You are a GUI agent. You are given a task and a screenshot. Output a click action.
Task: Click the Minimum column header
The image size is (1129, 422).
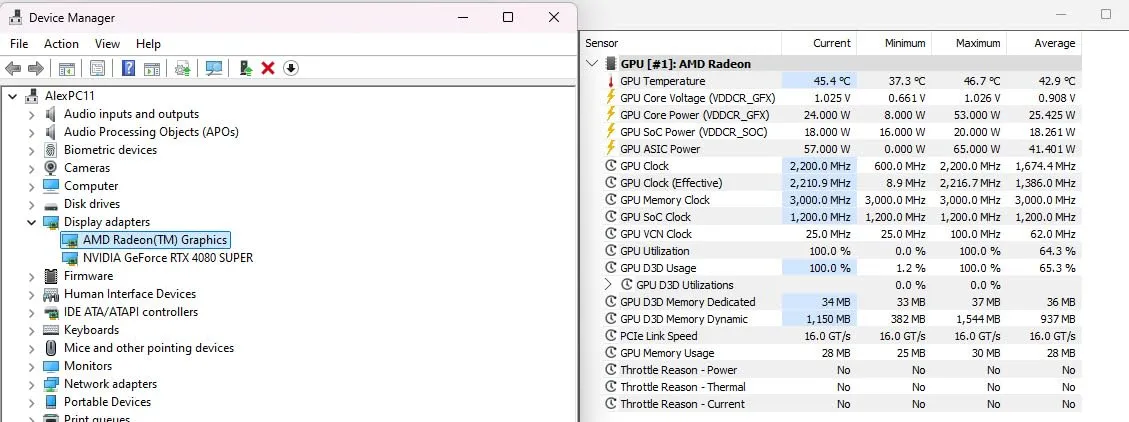coord(894,43)
